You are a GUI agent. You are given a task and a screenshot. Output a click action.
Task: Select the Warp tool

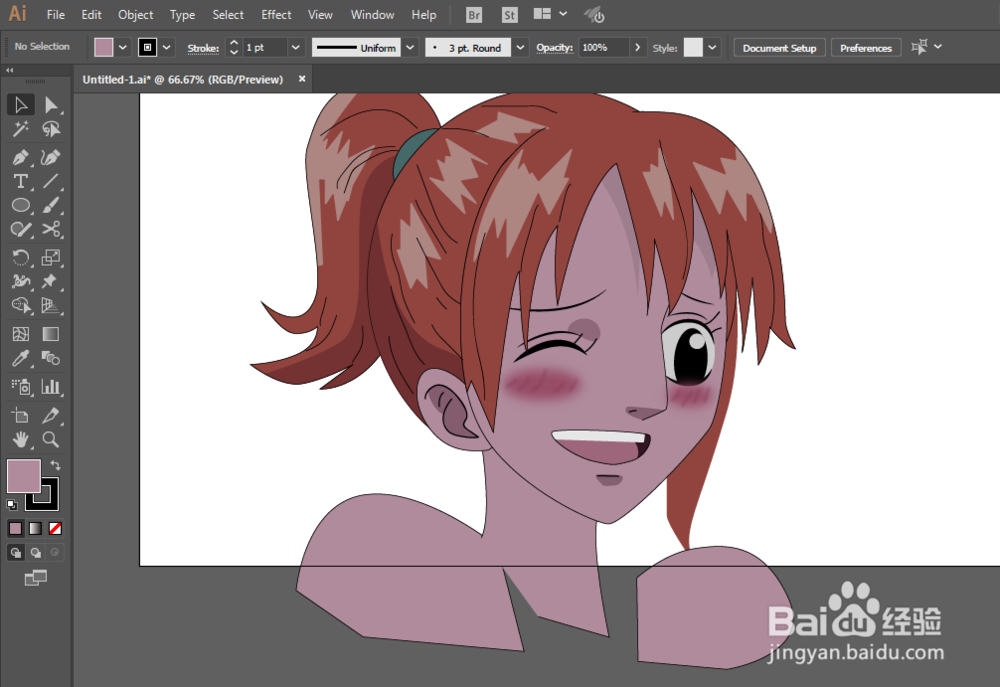(20, 281)
